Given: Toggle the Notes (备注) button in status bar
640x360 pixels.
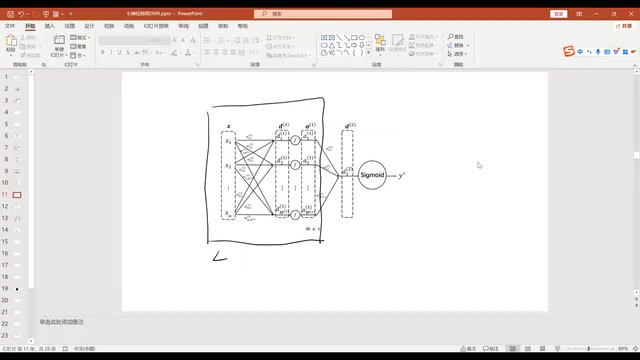Looking at the screenshot, I should point(468,349).
